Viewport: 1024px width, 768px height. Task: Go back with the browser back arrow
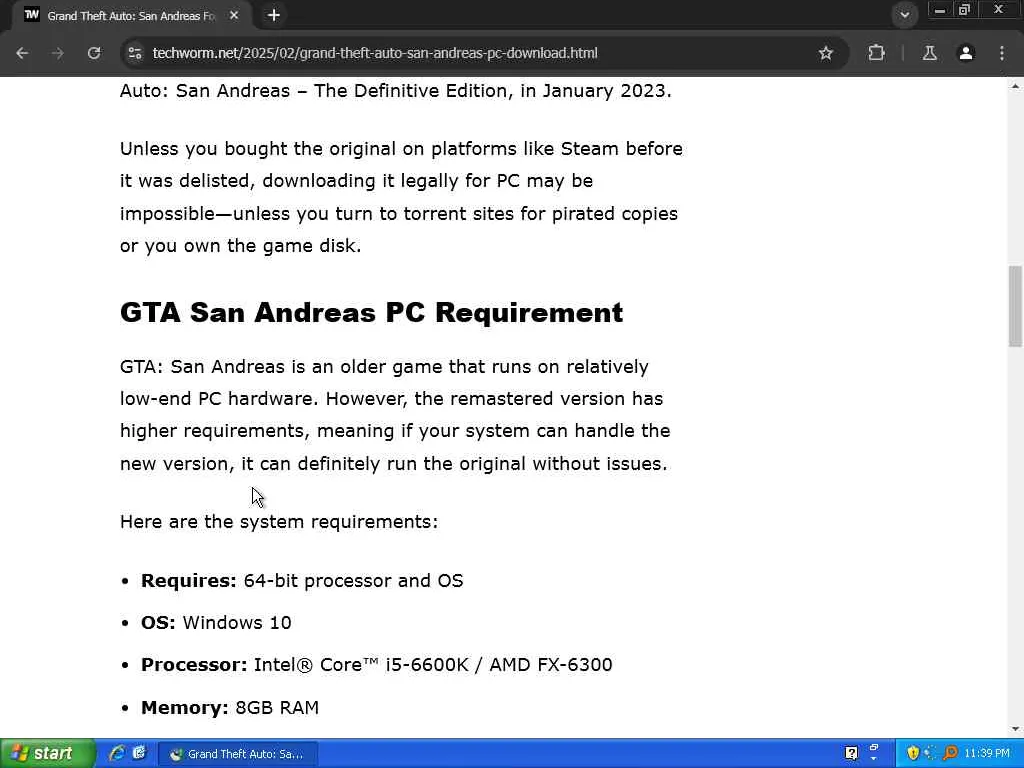click(x=22, y=54)
